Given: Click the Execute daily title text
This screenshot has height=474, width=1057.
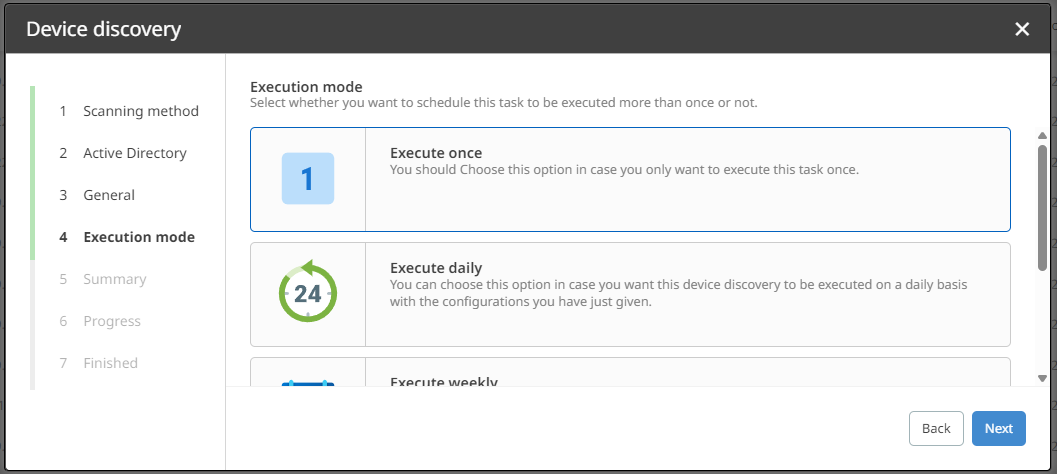Looking at the screenshot, I should pyautogui.click(x=436, y=268).
